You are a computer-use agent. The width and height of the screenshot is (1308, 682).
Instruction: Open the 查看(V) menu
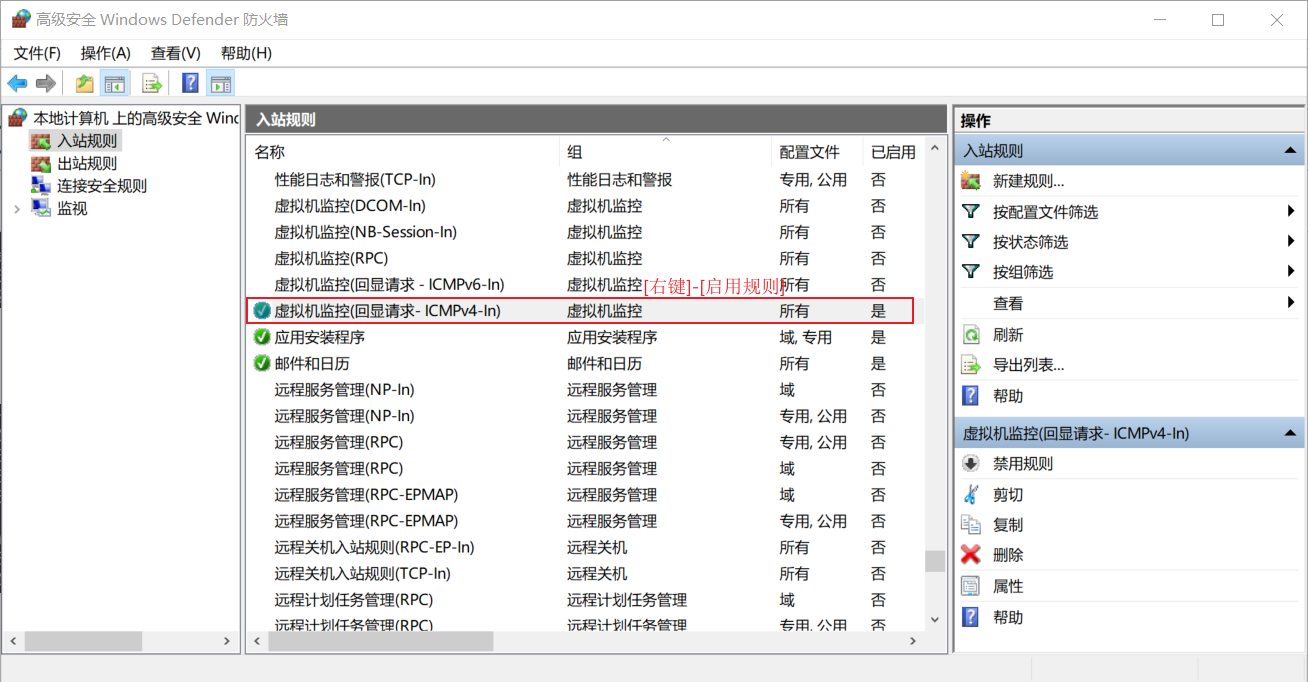pyautogui.click(x=176, y=53)
